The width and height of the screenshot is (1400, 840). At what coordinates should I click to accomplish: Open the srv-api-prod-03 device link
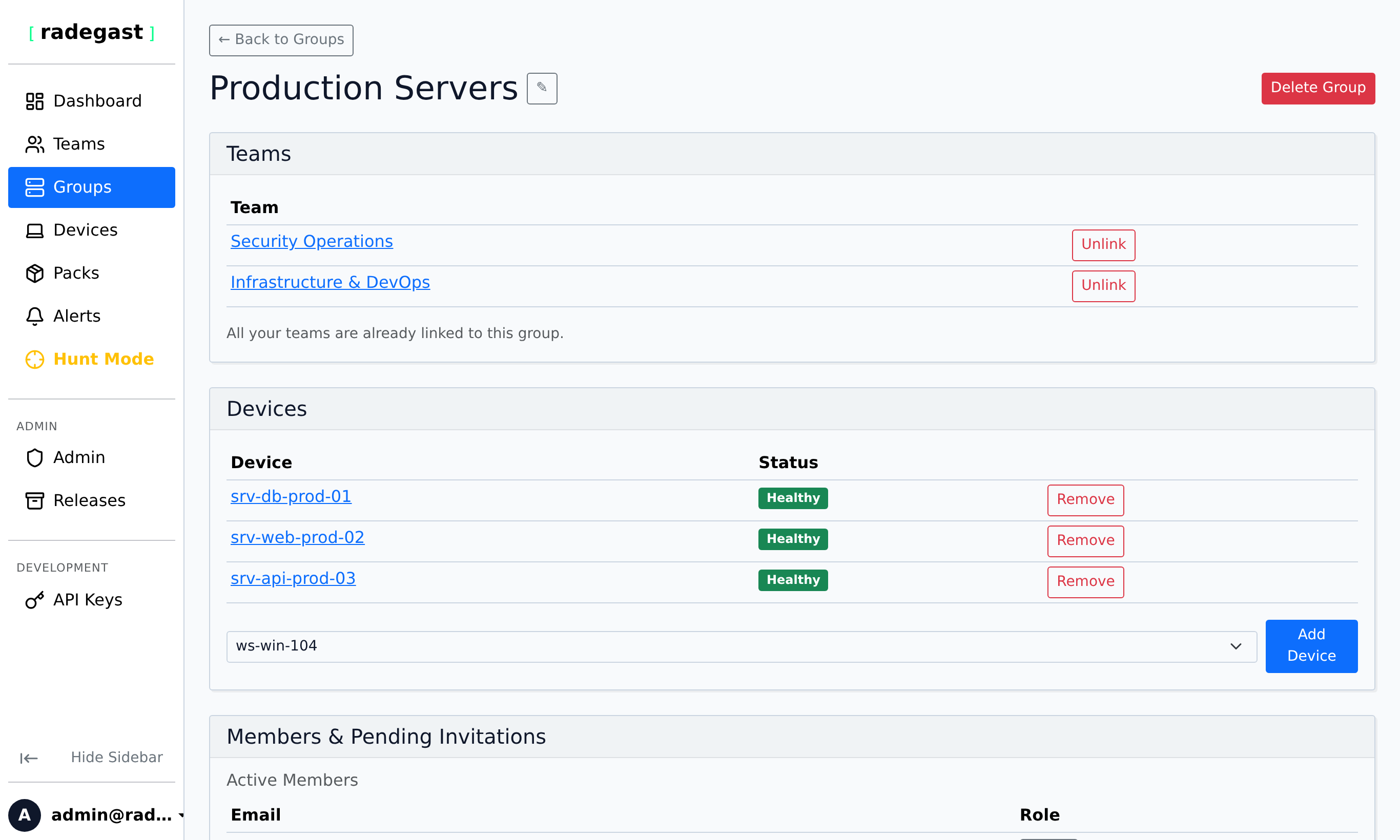pyautogui.click(x=293, y=578)
